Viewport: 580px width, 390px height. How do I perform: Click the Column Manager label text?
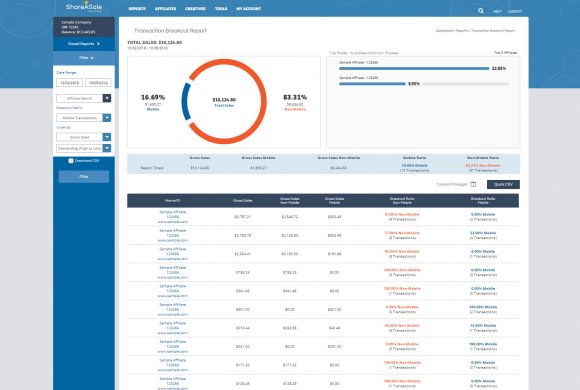click(x=452, y=184)
